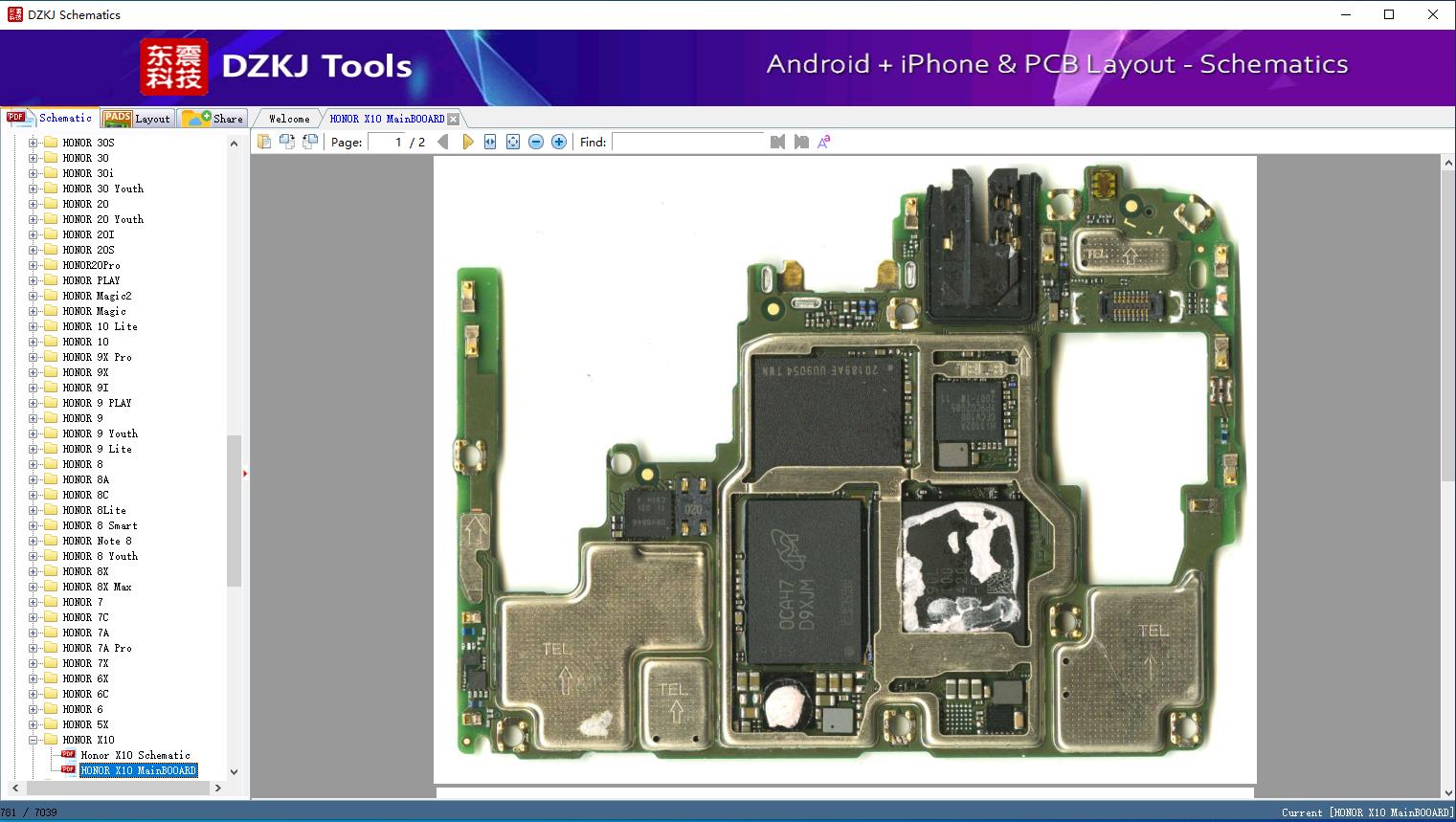Expand the HONOR PLAY folder
Image resolution: width=1456 pixels, height=822 pixels.
click(x=33, y=280)
